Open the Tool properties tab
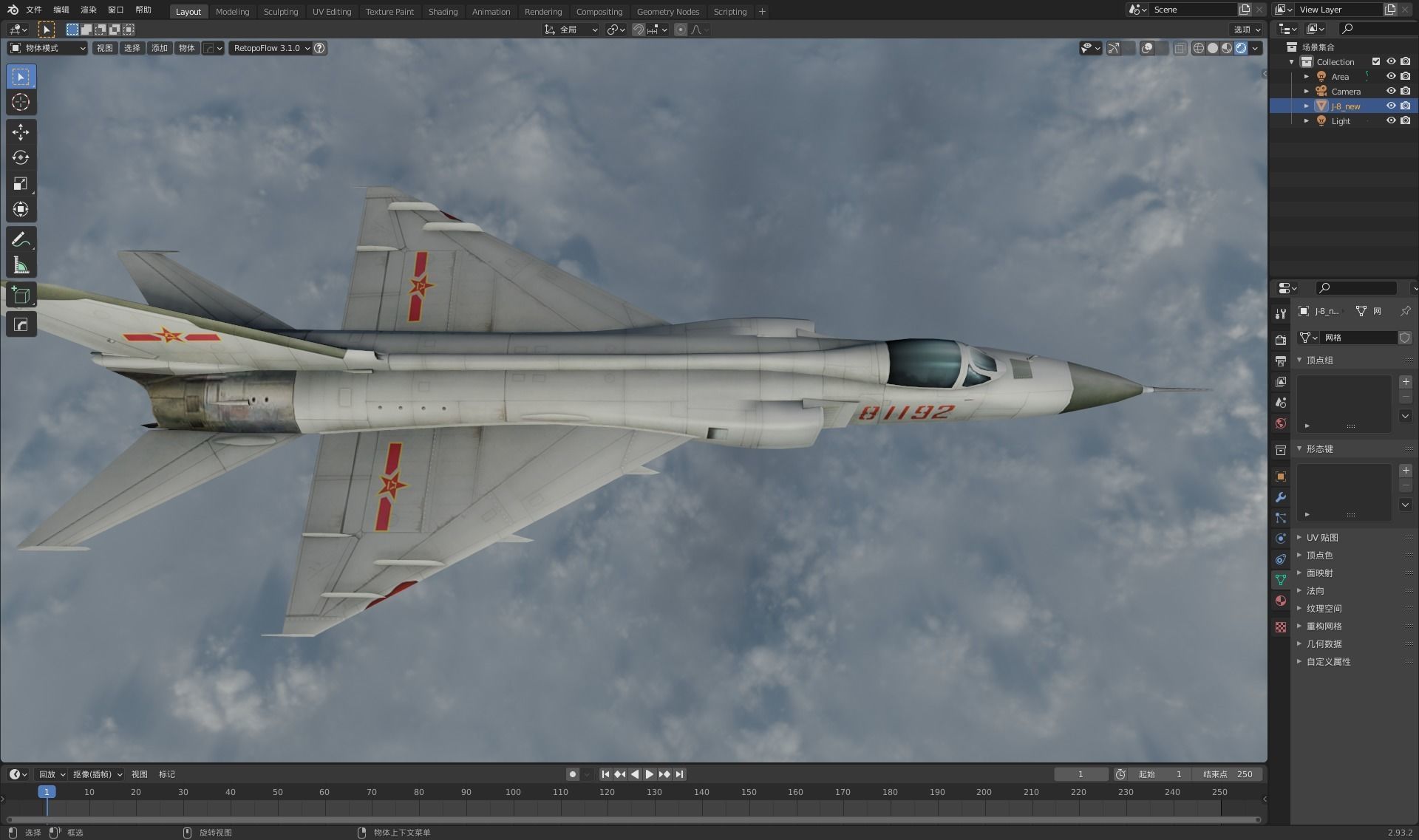 (1281, 314)
